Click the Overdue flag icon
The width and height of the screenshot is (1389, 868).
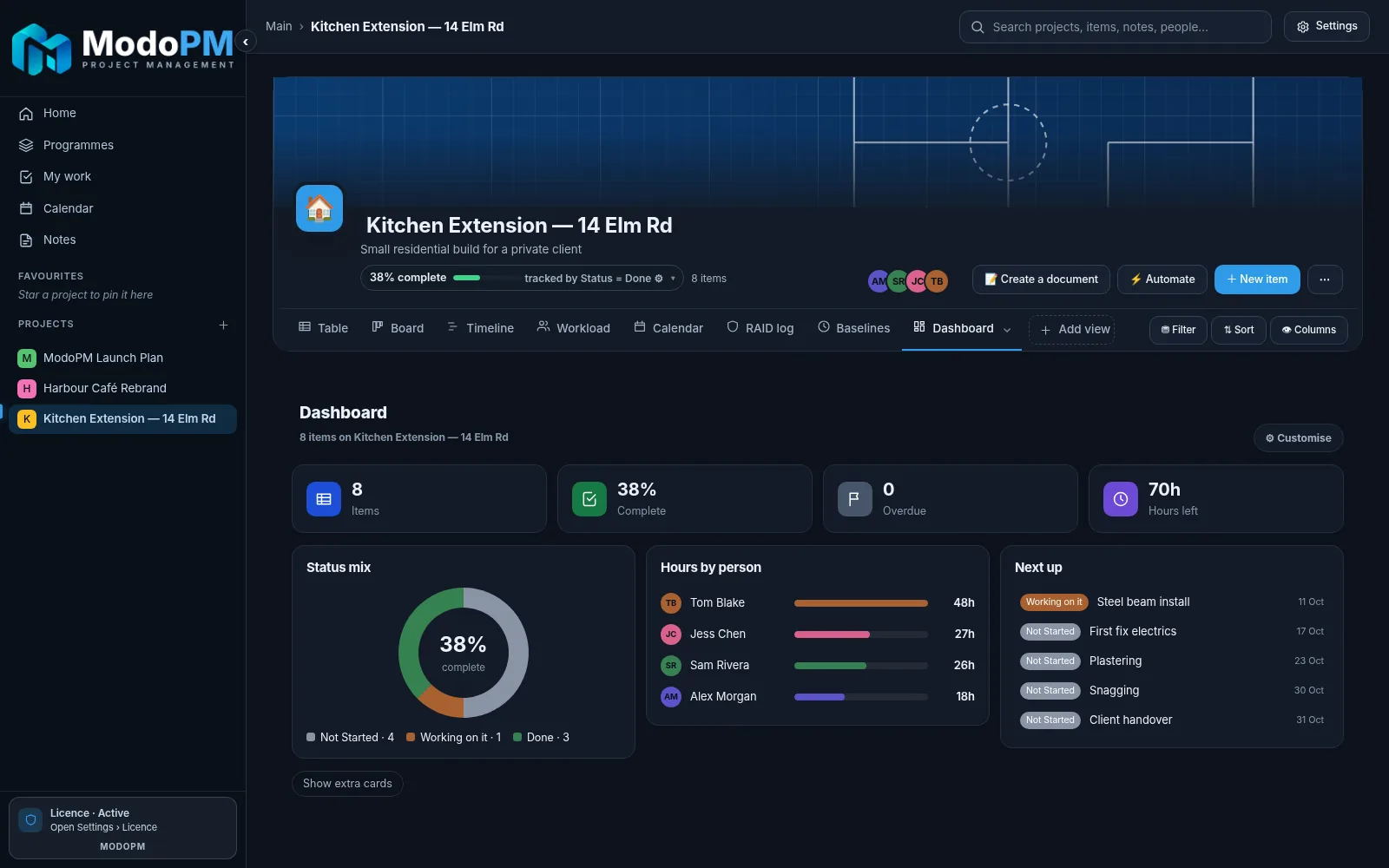(855, 499)
